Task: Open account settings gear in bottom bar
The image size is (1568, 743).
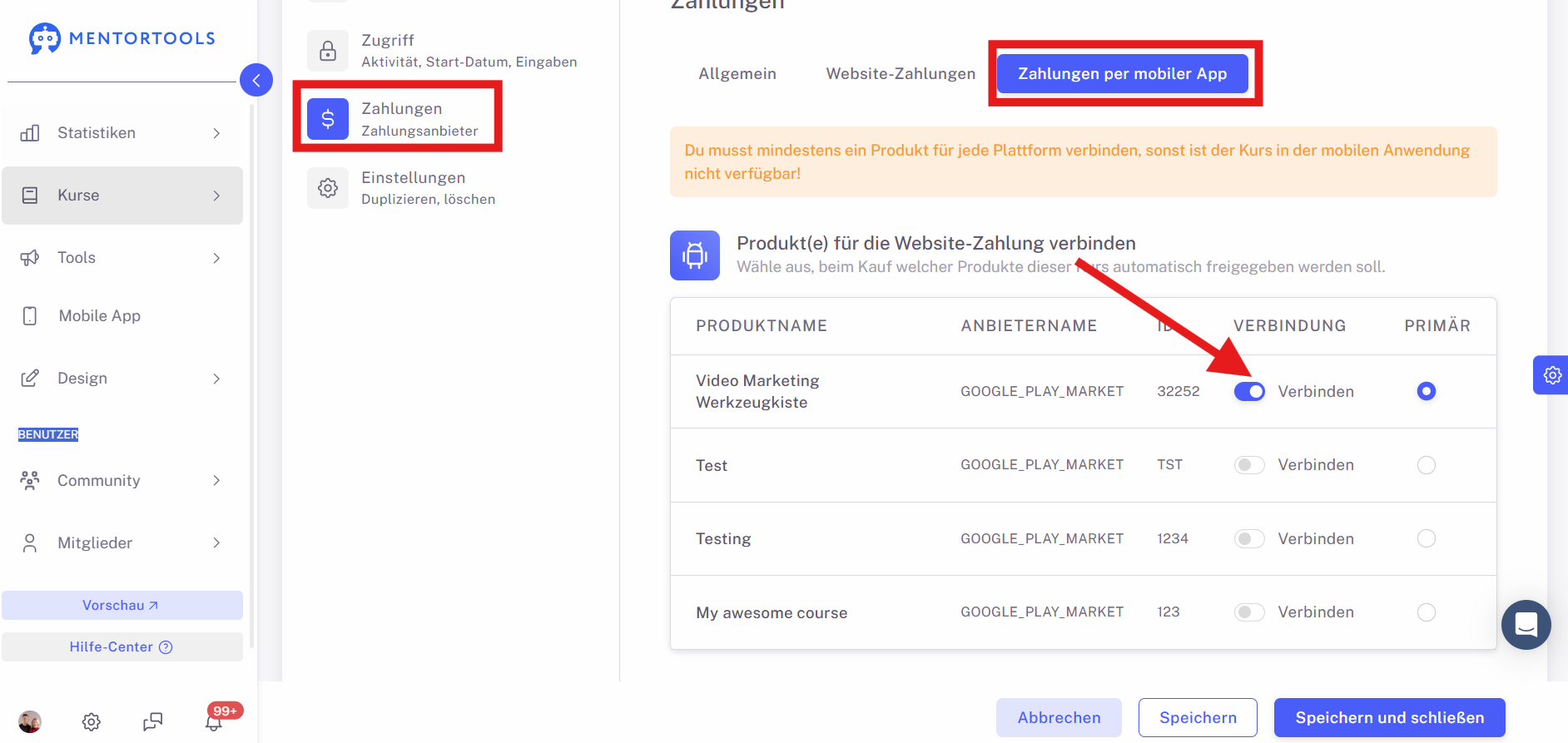Action: 92,721
